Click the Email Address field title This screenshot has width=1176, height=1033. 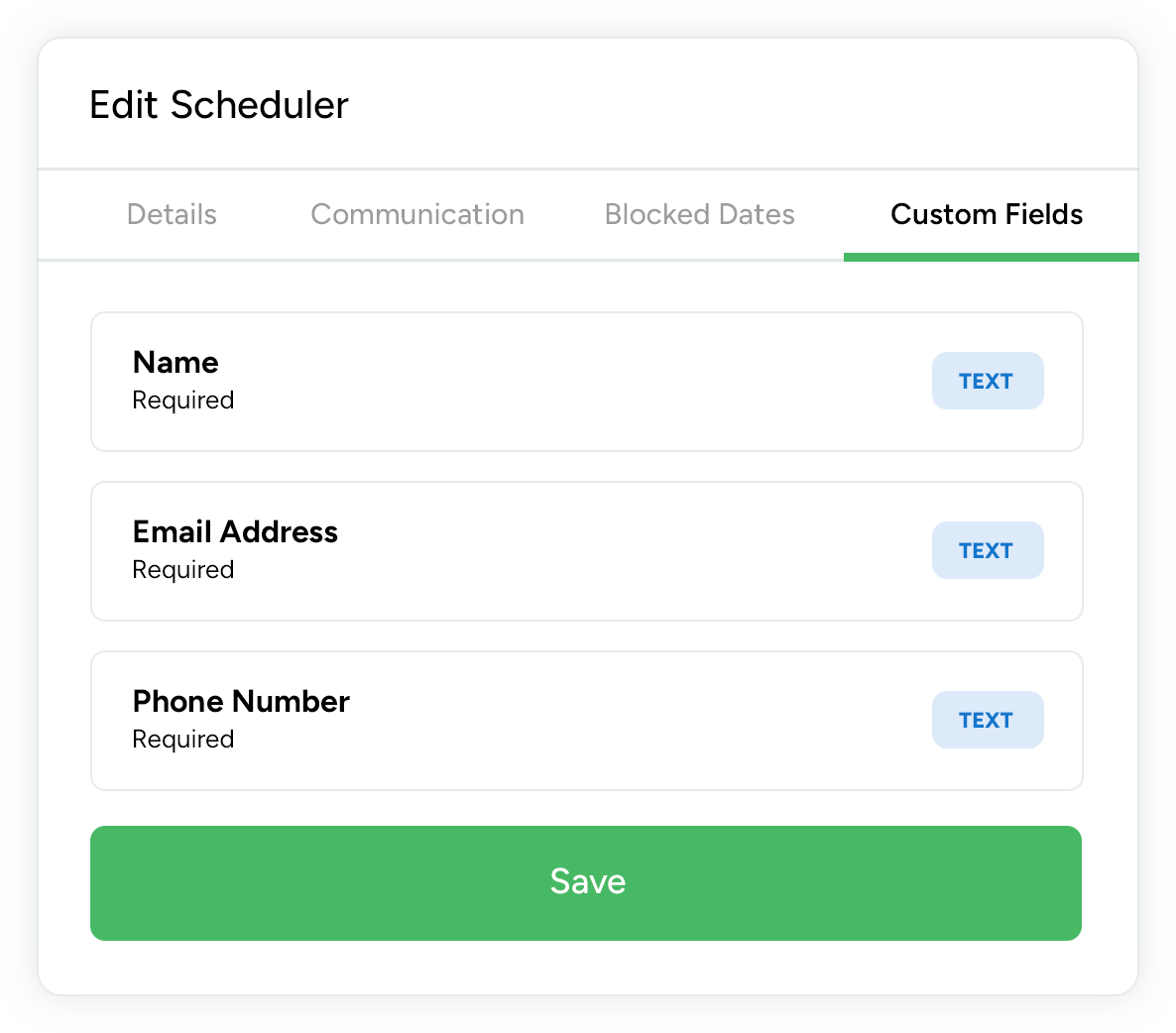(x=235, y=531)
